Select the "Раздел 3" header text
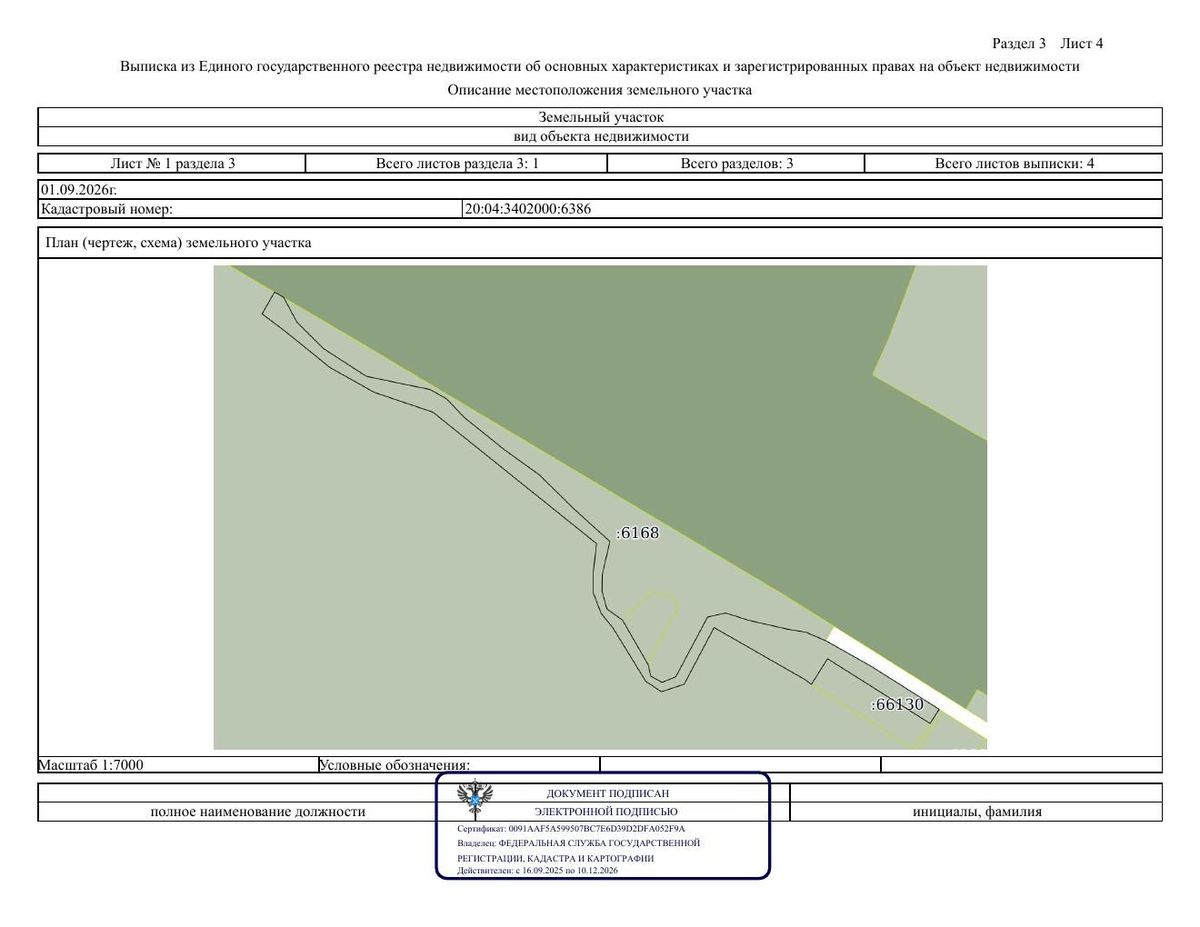This screenshot has width=1200, height=927. (x=1019, y=43)
